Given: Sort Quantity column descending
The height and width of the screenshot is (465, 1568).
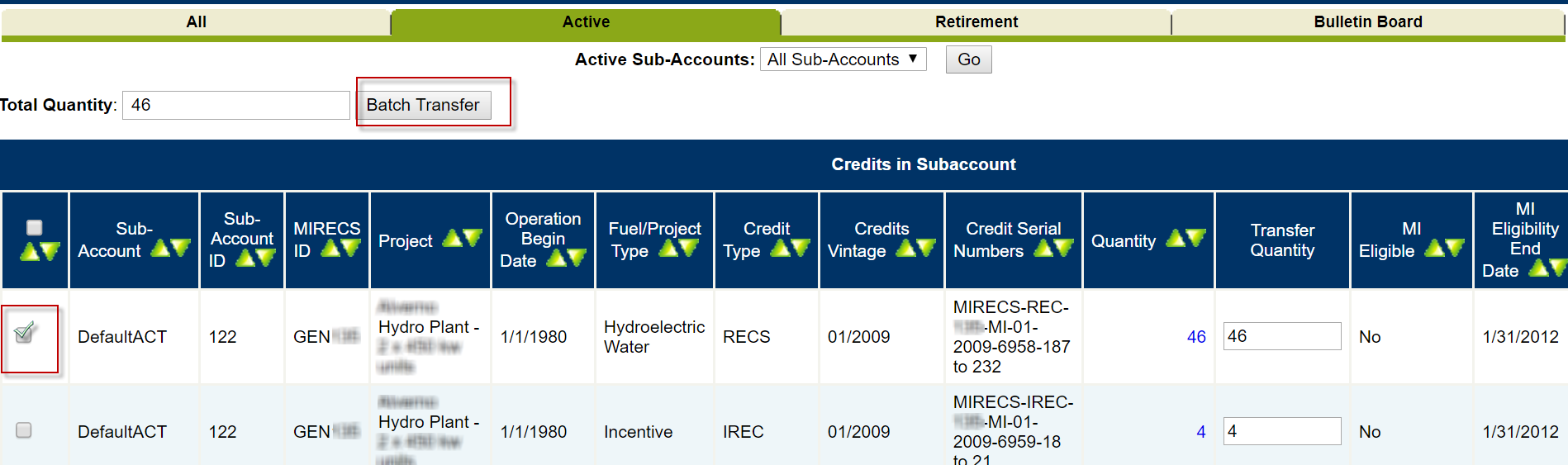Looking at the screenshot, I should coord(1196,239).
